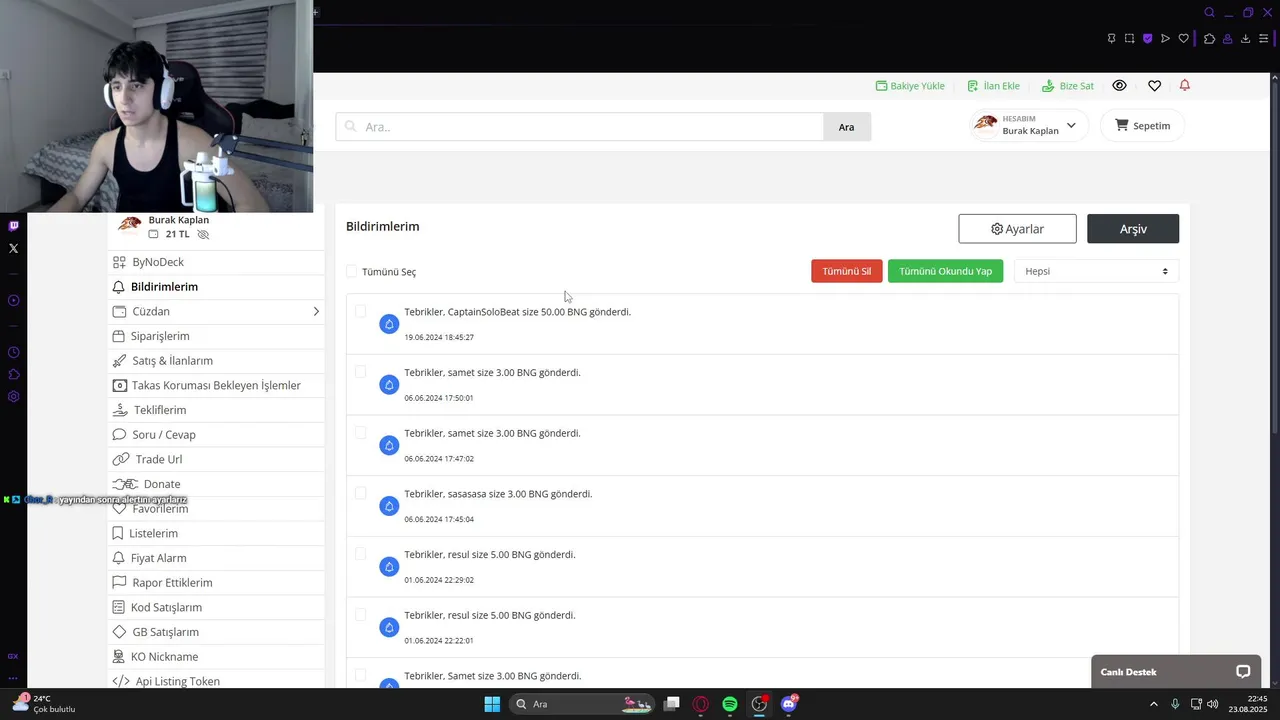Screen dimensions: 1280x720
Task: Start Opera snapshot capture tool
Action: [1129, 39]
